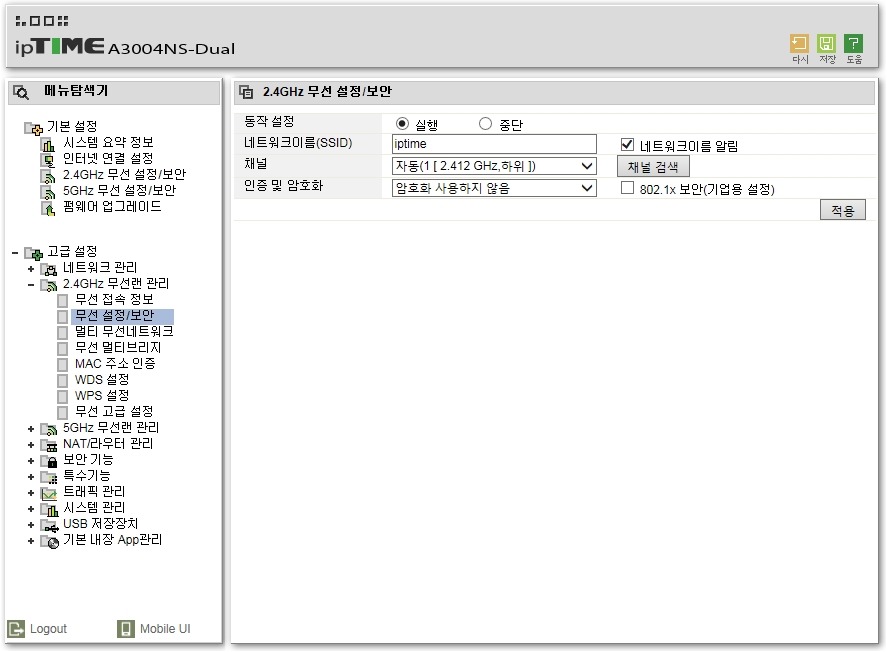Collapse the 2.4GHz 무선랜 관리 minus sign
The image size is (887, 652).
pos(31,285)
